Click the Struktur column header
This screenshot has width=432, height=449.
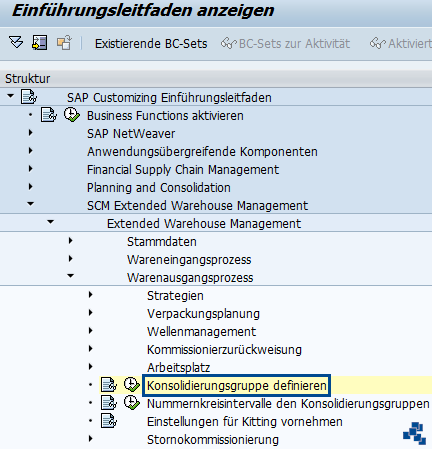(x=28, y=79)
